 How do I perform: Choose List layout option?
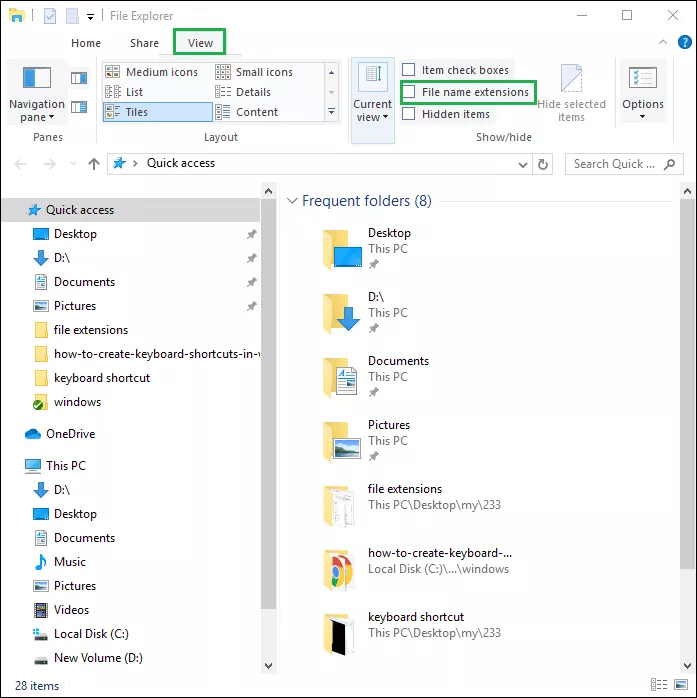(x=157, y=92)
